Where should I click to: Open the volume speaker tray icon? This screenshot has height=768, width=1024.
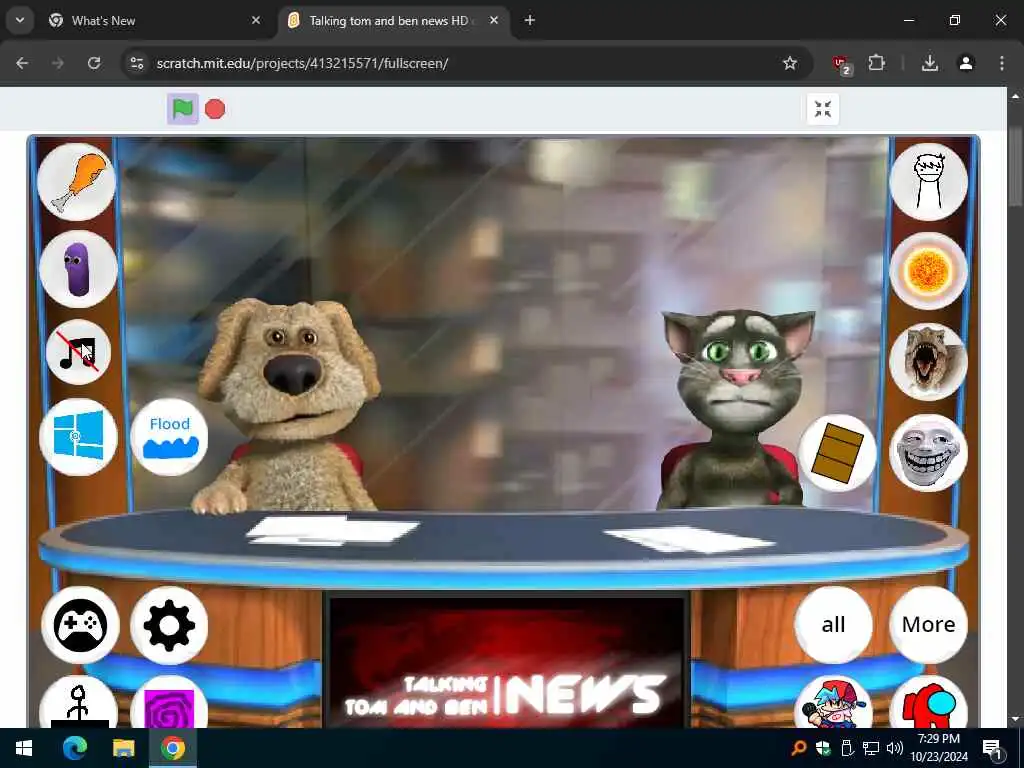[x=895, y=748]
